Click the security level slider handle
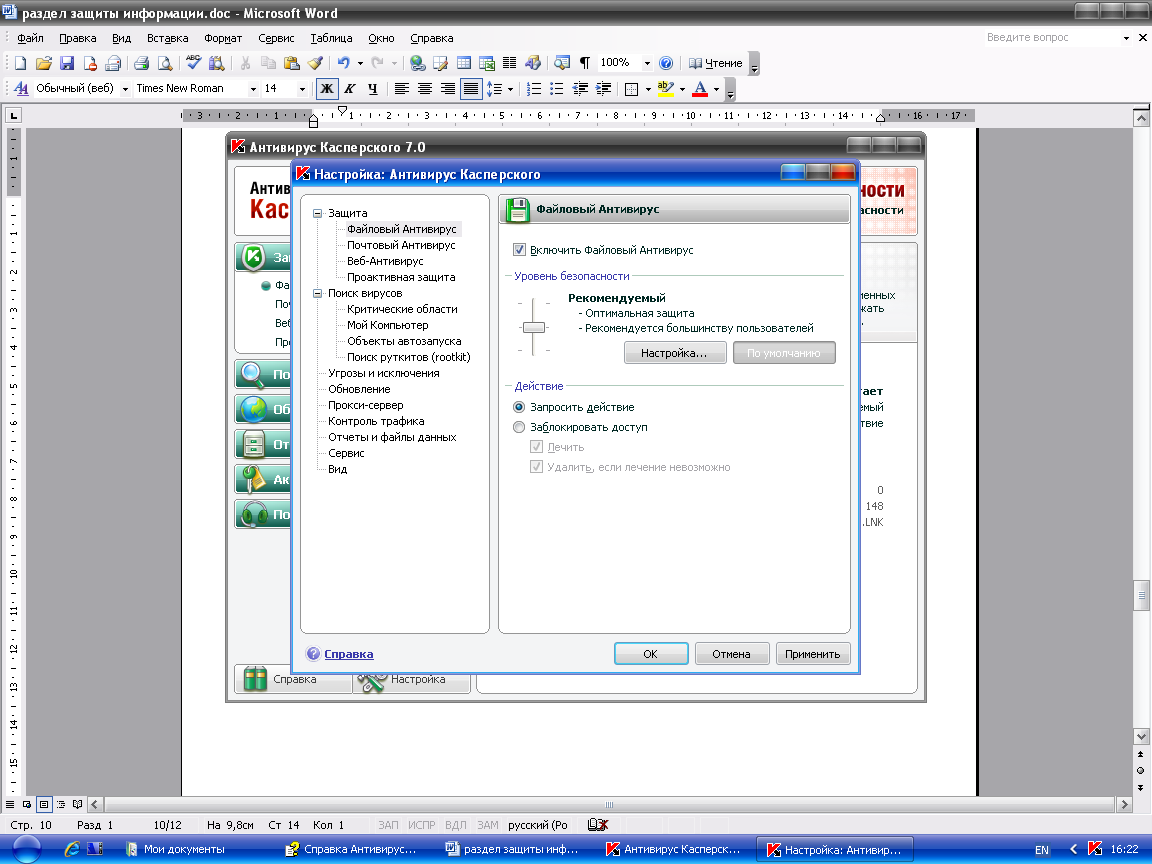 pos(534,328)
